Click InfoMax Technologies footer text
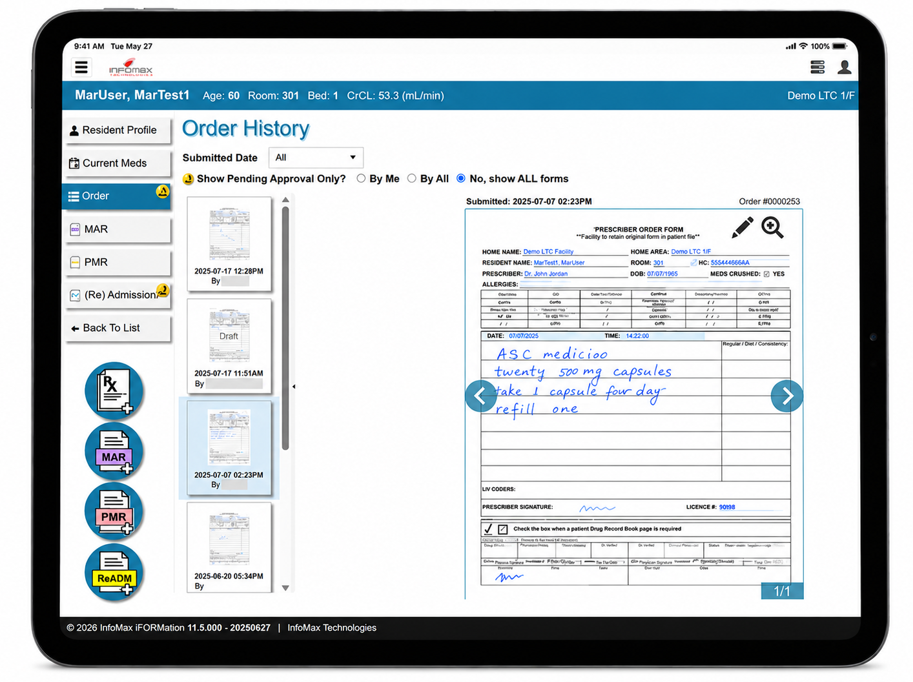This screenshot has height=682, width=913. click(x=332, y=628)
